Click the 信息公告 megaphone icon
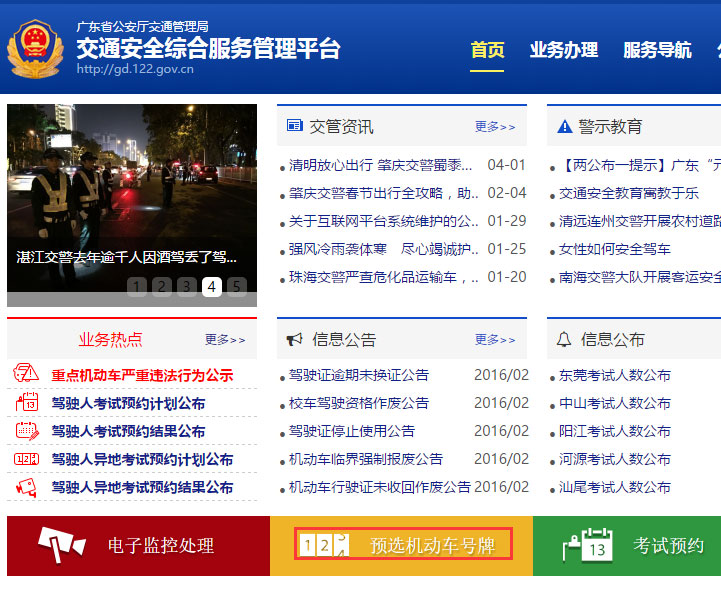Image resolution: width=721 pixels, height=589 pixels. click(294, 339)
